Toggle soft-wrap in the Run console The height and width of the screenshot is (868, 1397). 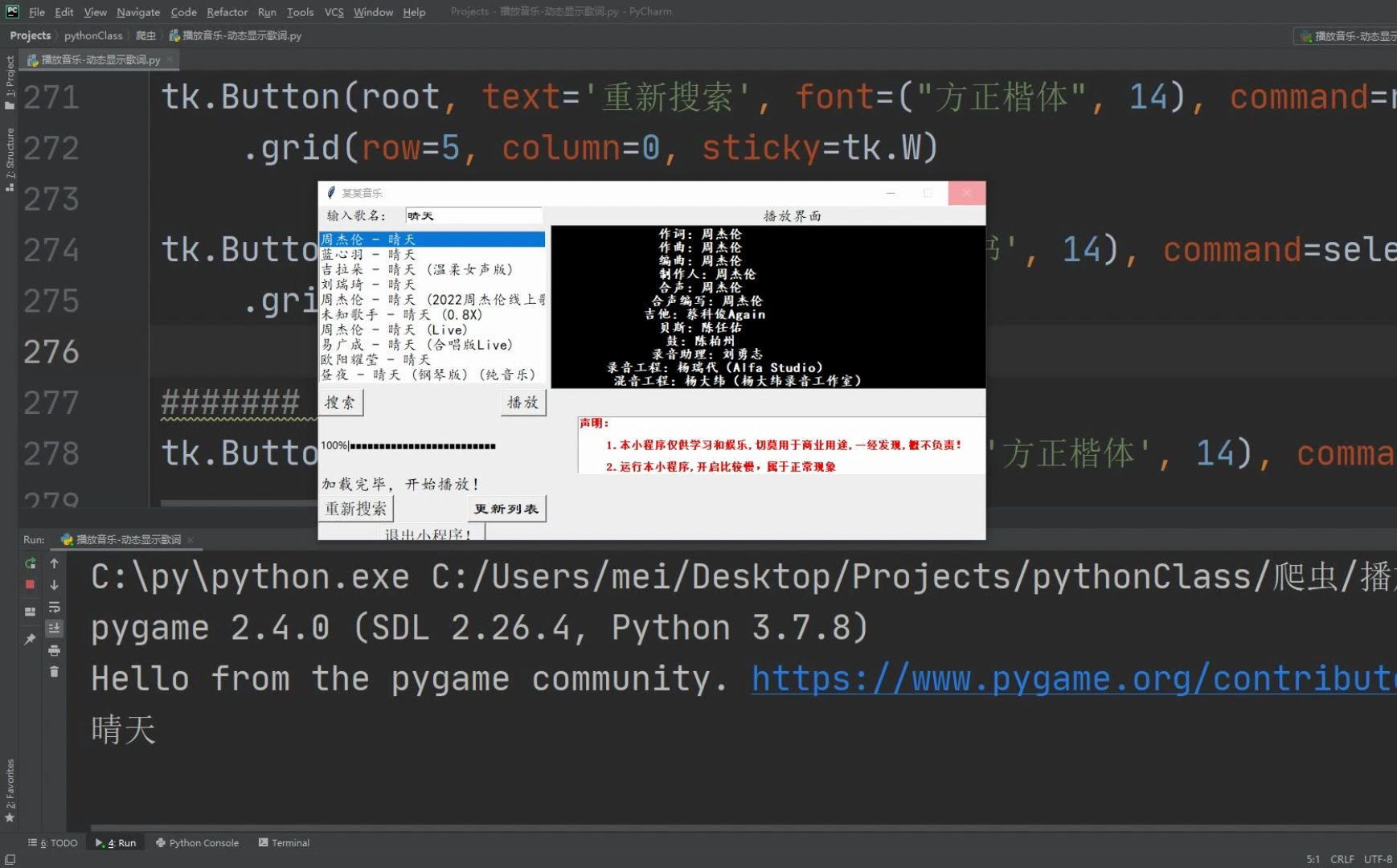click(54, 607)
